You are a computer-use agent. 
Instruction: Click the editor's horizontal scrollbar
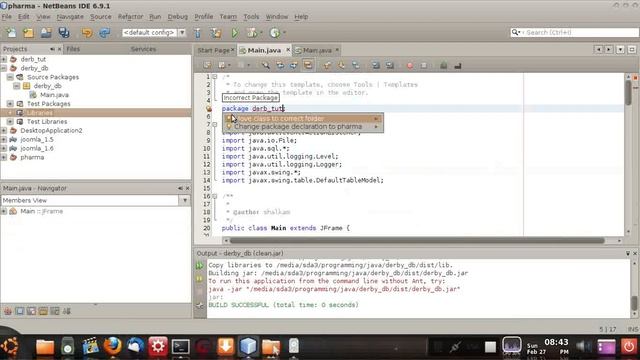click(x=417, y=241)
